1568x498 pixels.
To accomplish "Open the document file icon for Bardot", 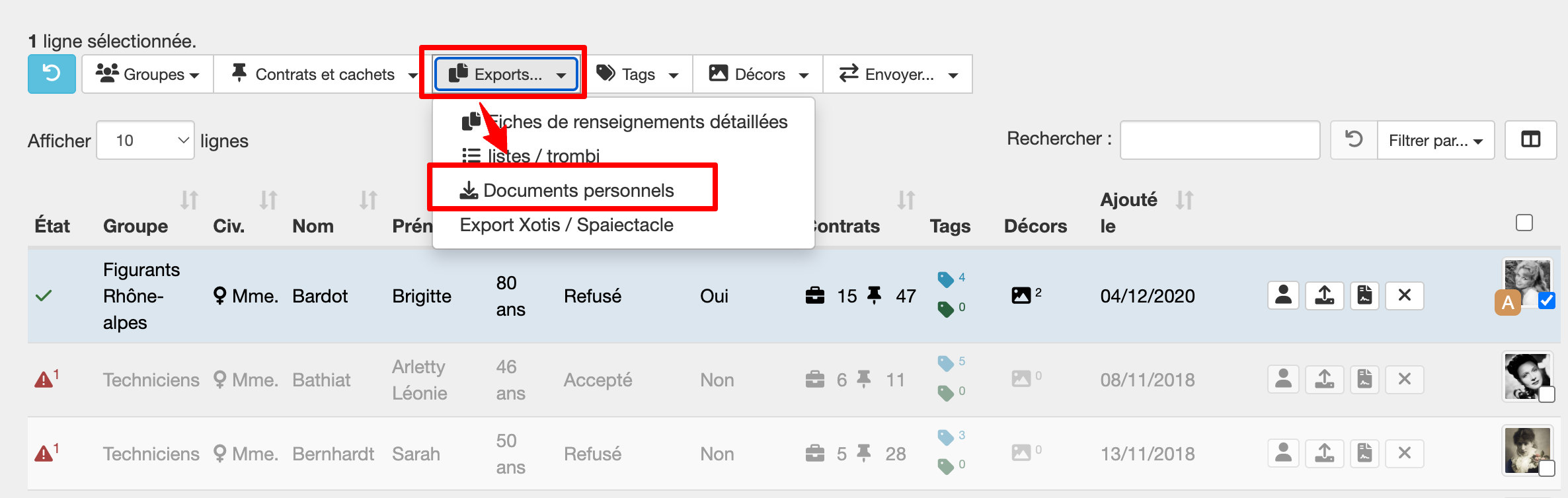I will point(1364,295).
